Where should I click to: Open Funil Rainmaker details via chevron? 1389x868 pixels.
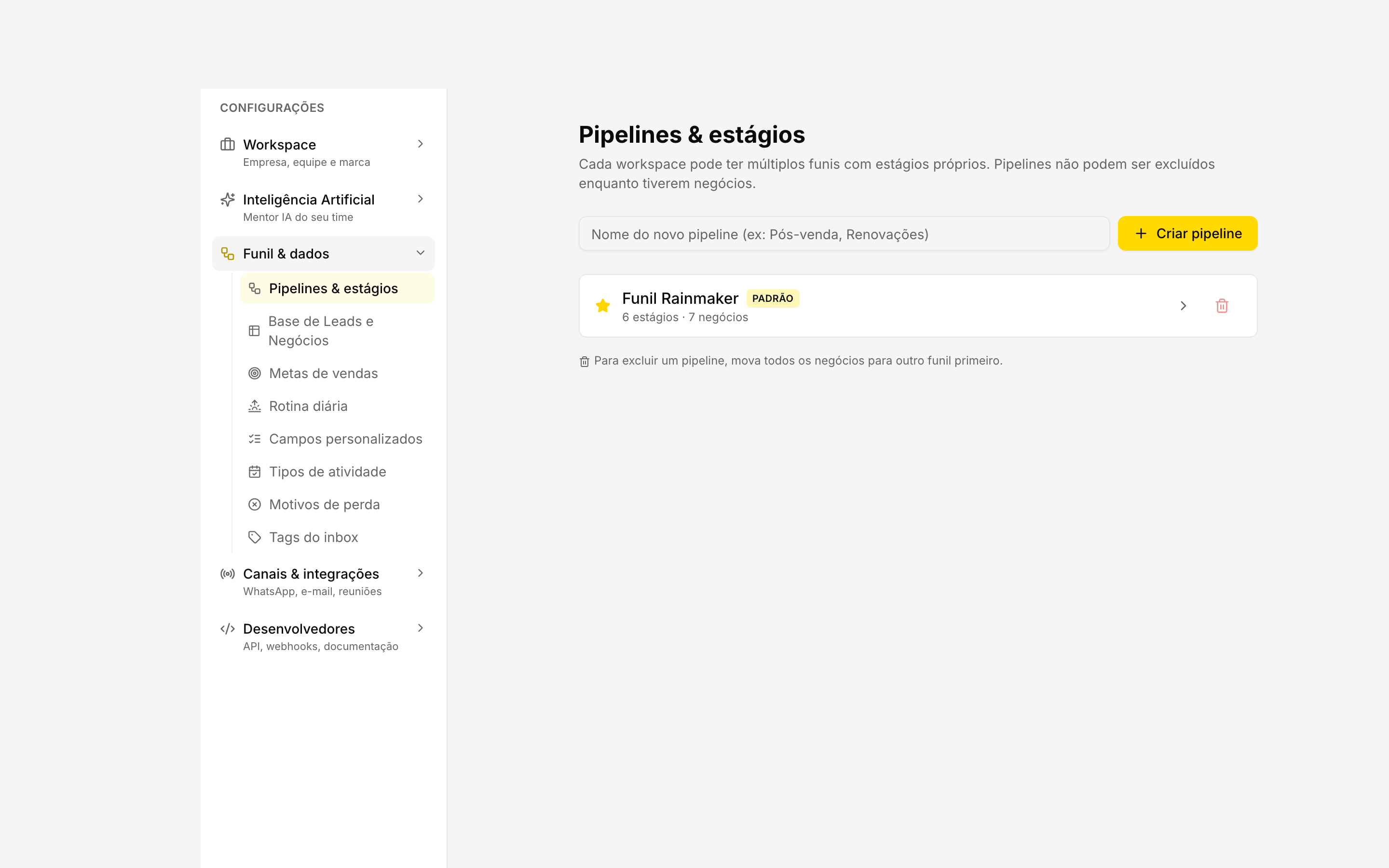tap(1183, 305)
